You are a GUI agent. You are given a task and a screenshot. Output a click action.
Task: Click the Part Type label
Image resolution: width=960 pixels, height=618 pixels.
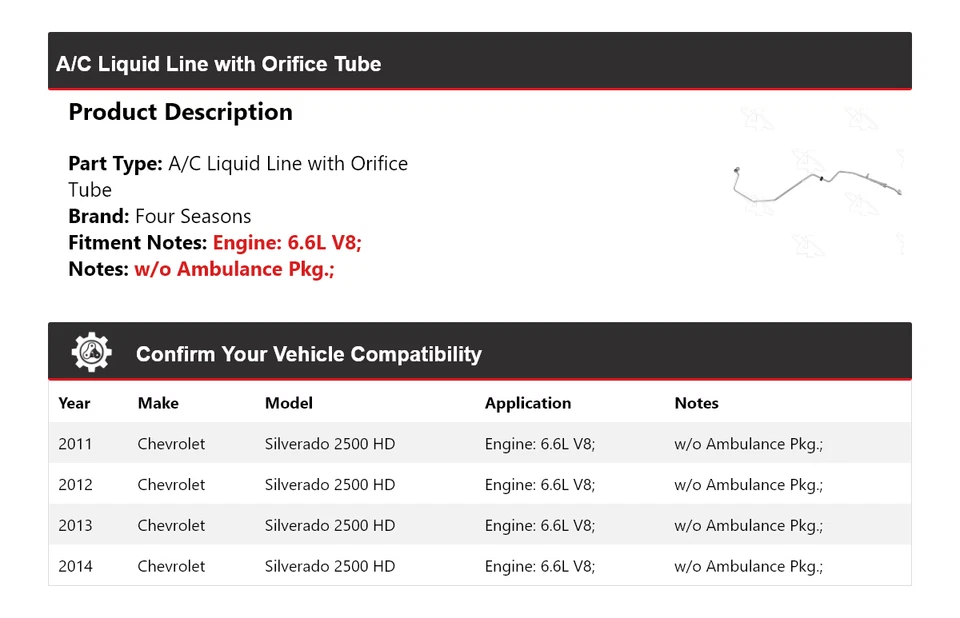115,163
